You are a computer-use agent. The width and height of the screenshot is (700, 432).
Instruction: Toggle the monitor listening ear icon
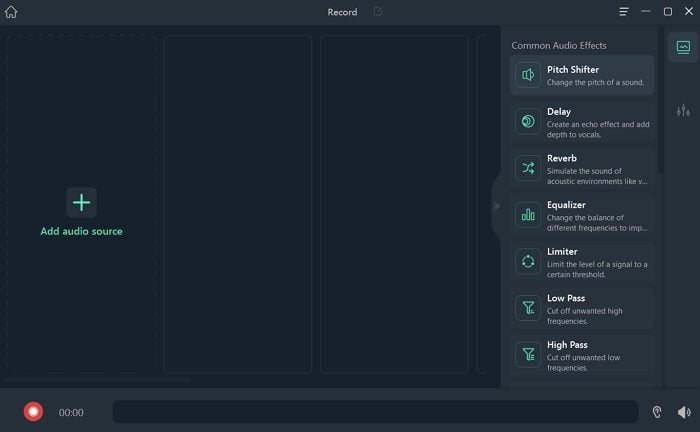(x=656, y=411)
